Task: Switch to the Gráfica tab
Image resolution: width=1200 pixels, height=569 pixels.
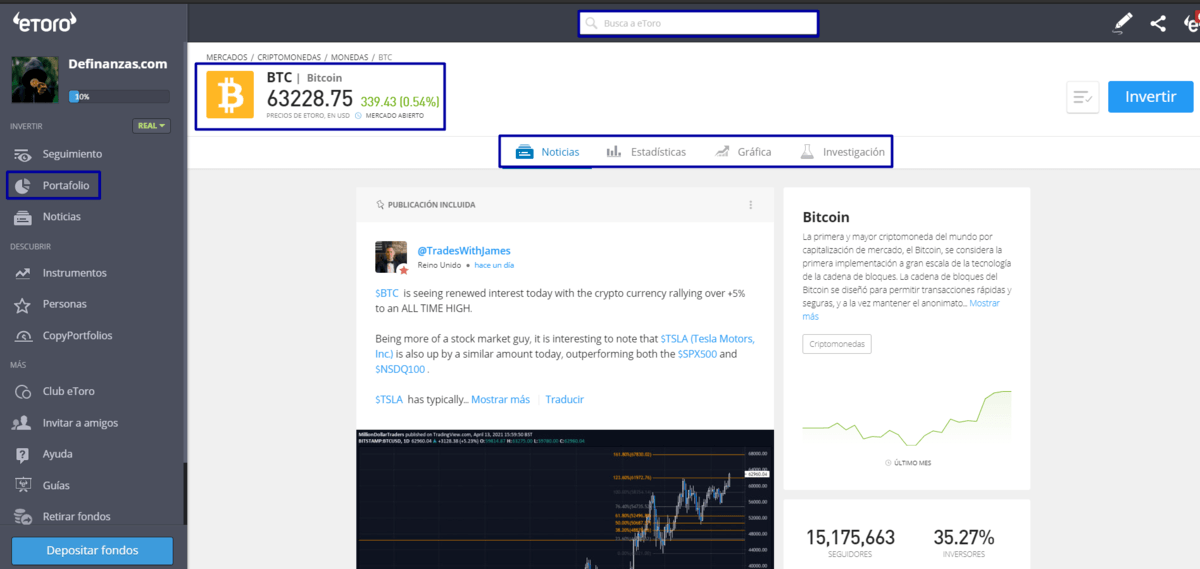Action: tap(743, 152)
